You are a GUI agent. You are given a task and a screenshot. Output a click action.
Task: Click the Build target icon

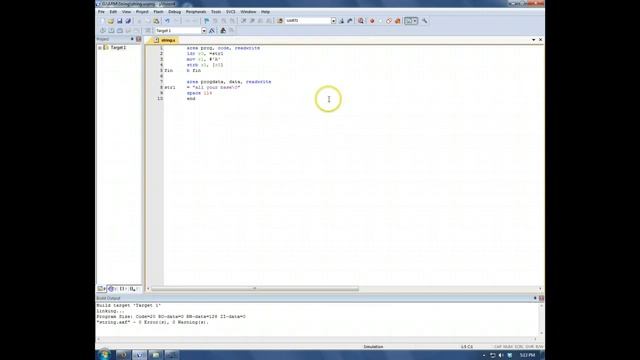(x=111, y=31)
